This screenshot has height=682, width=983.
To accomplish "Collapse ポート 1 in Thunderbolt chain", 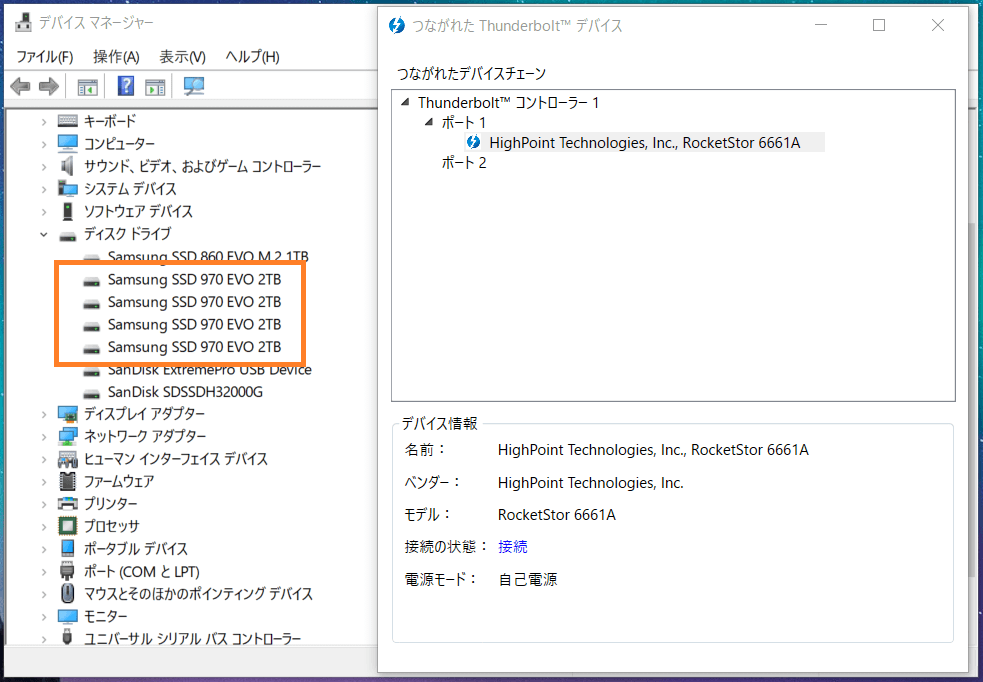I will 429,122.
